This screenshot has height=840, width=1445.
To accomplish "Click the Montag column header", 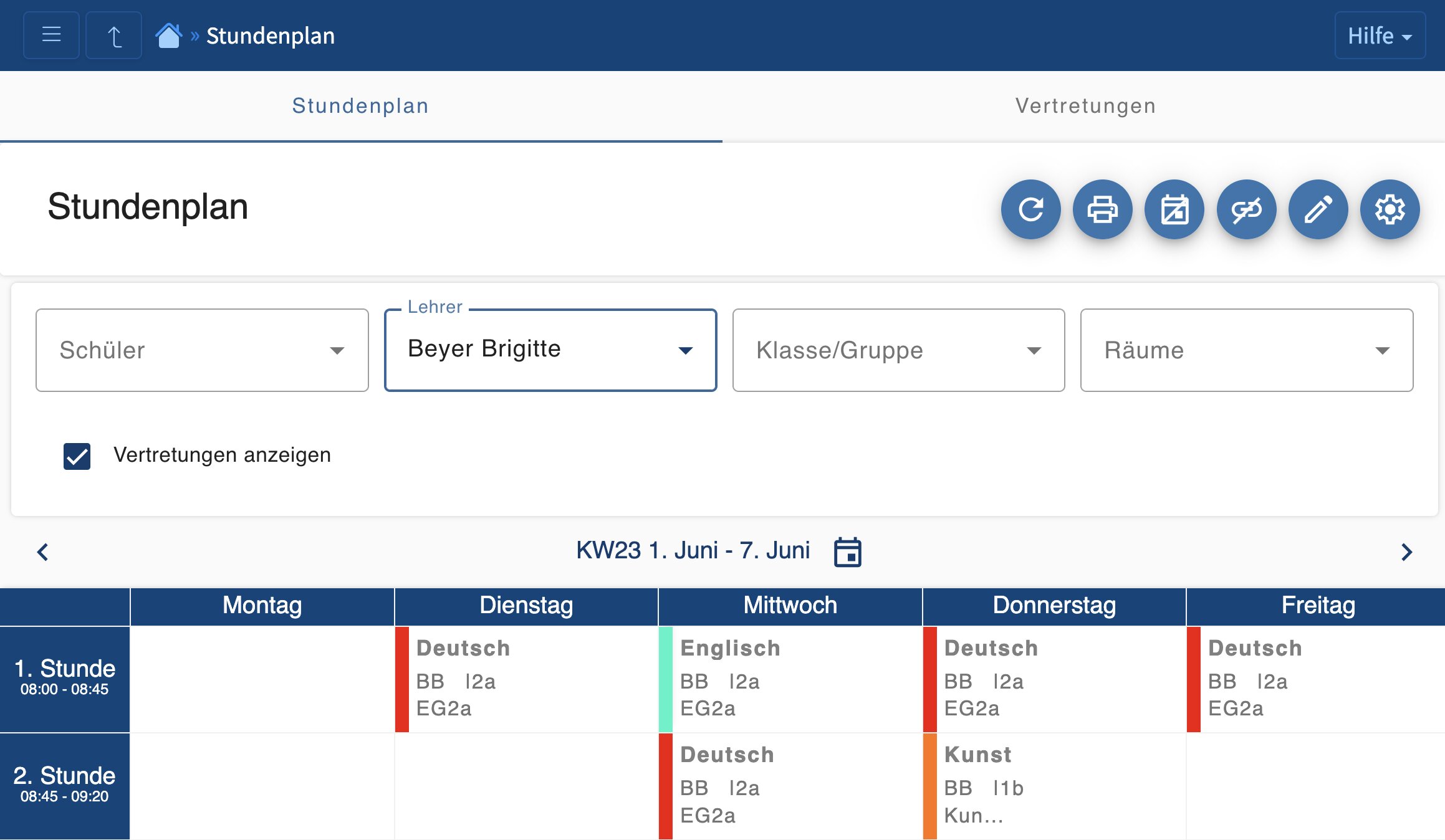I will pyautogui.click(x=262, y=606).
